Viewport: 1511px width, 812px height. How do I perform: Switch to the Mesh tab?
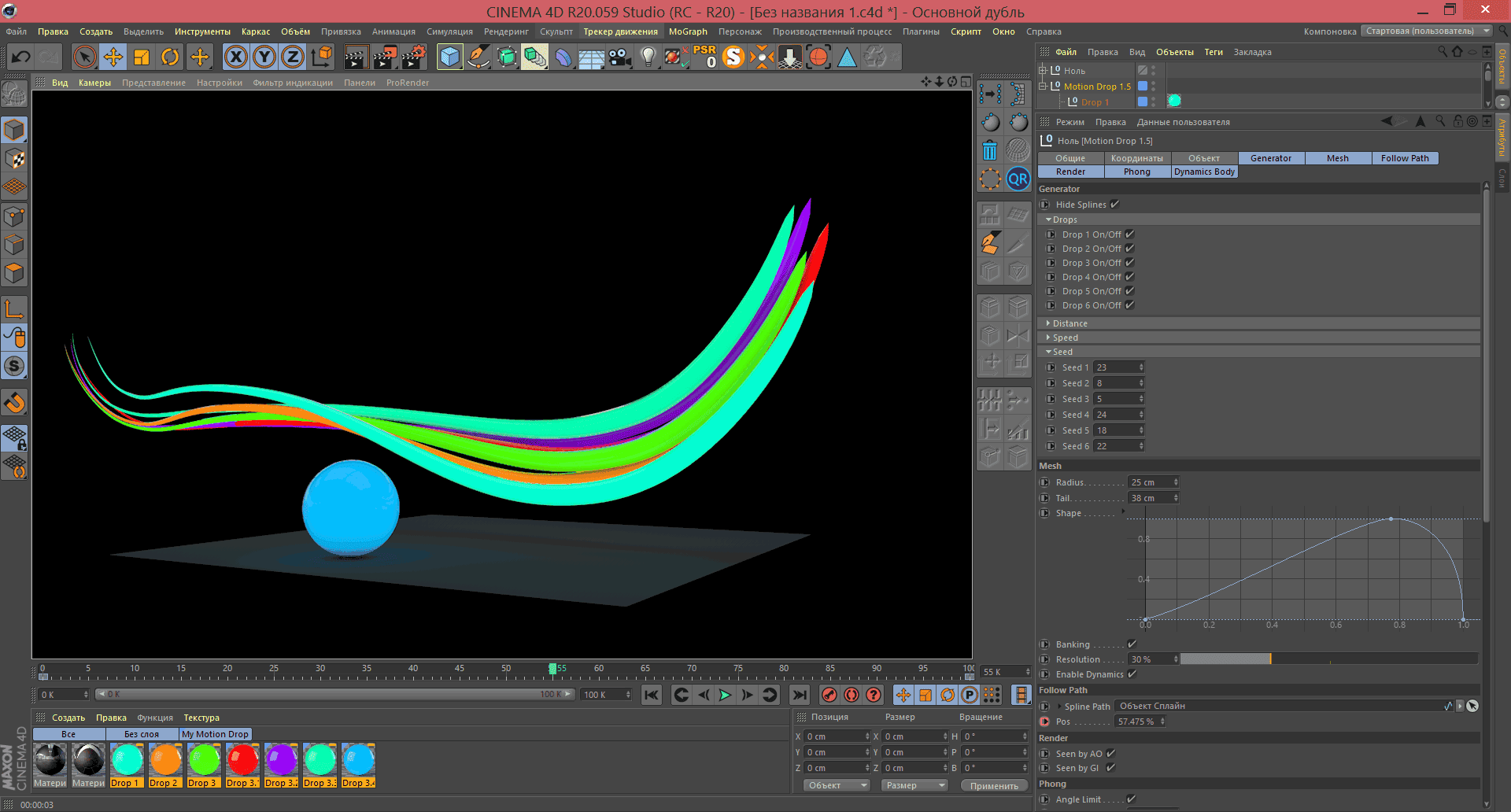(1338, 158)
